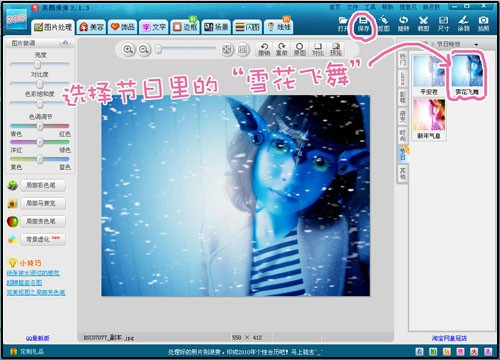Click the 打开 (Open) toolbar icon
Viewport: 500px width, 360px height.
[343, 24]
